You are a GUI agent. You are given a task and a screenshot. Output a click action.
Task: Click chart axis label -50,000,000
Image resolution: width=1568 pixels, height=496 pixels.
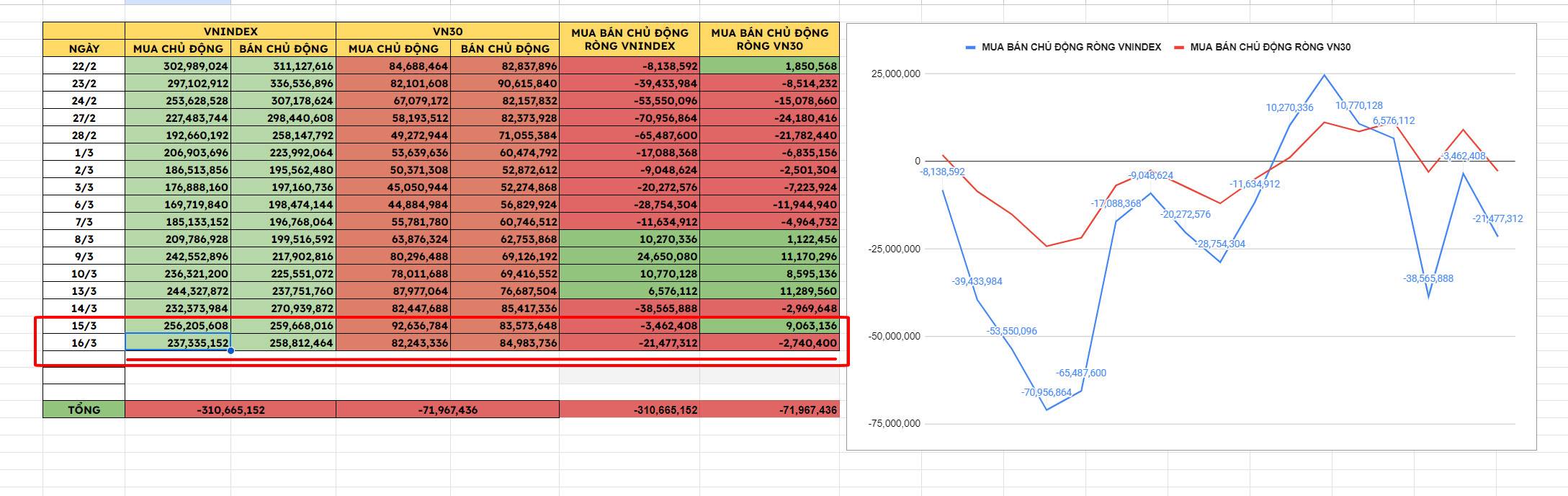(x=894, y=336)
